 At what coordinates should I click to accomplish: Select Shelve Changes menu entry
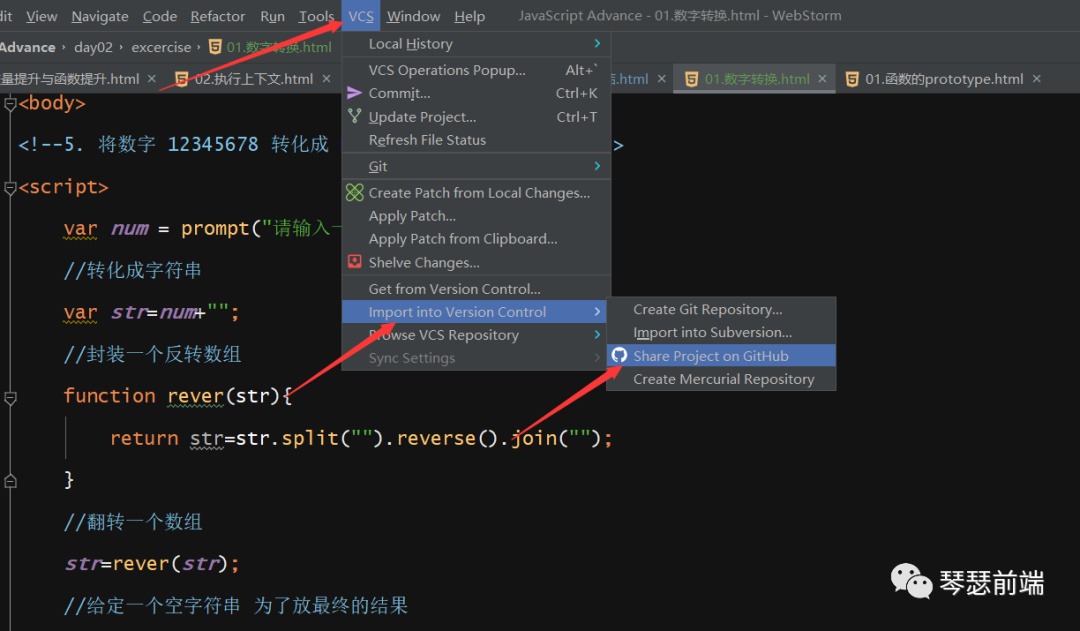click(x=476, y=262)
